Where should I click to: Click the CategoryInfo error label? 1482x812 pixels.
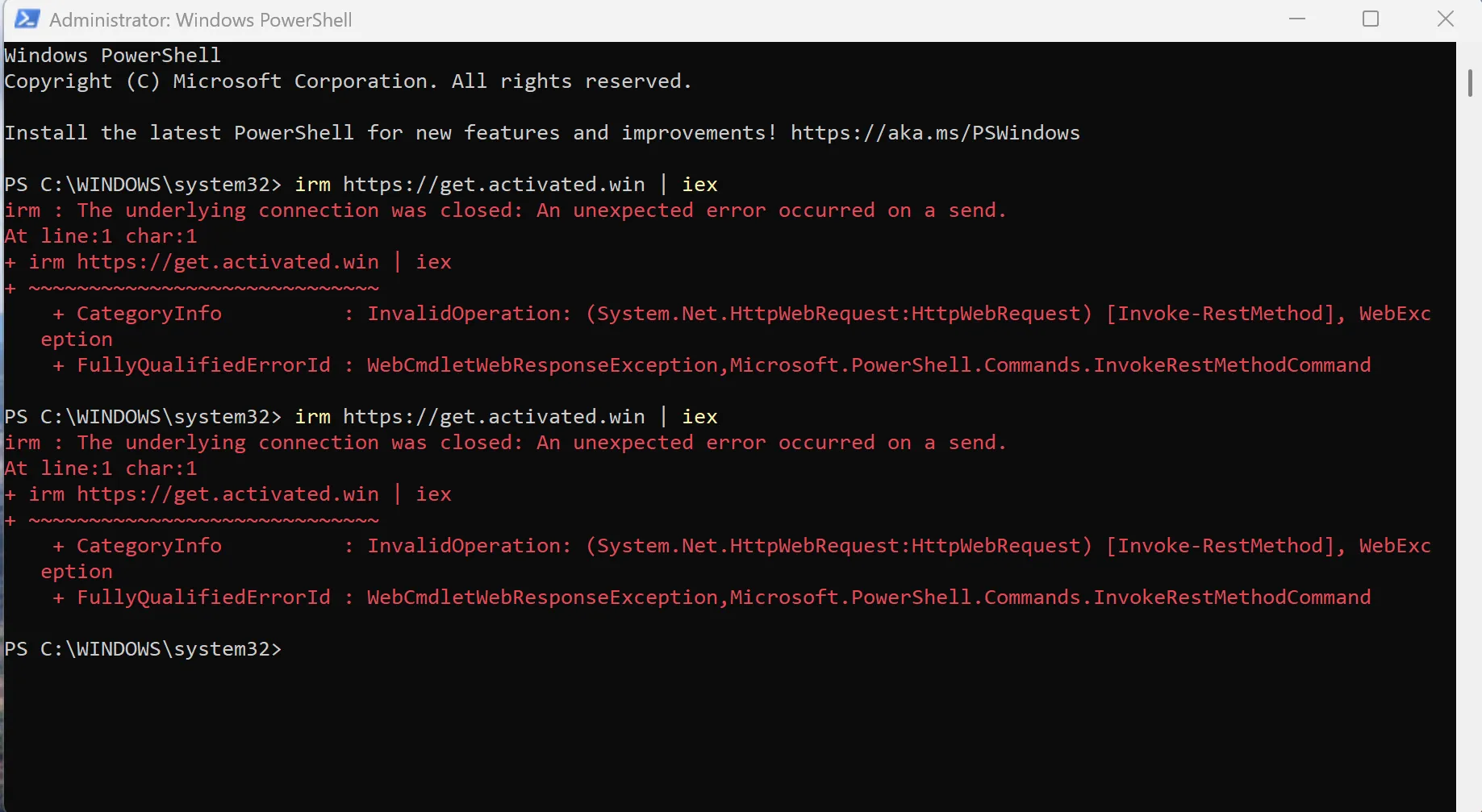[x=149, y=313]
